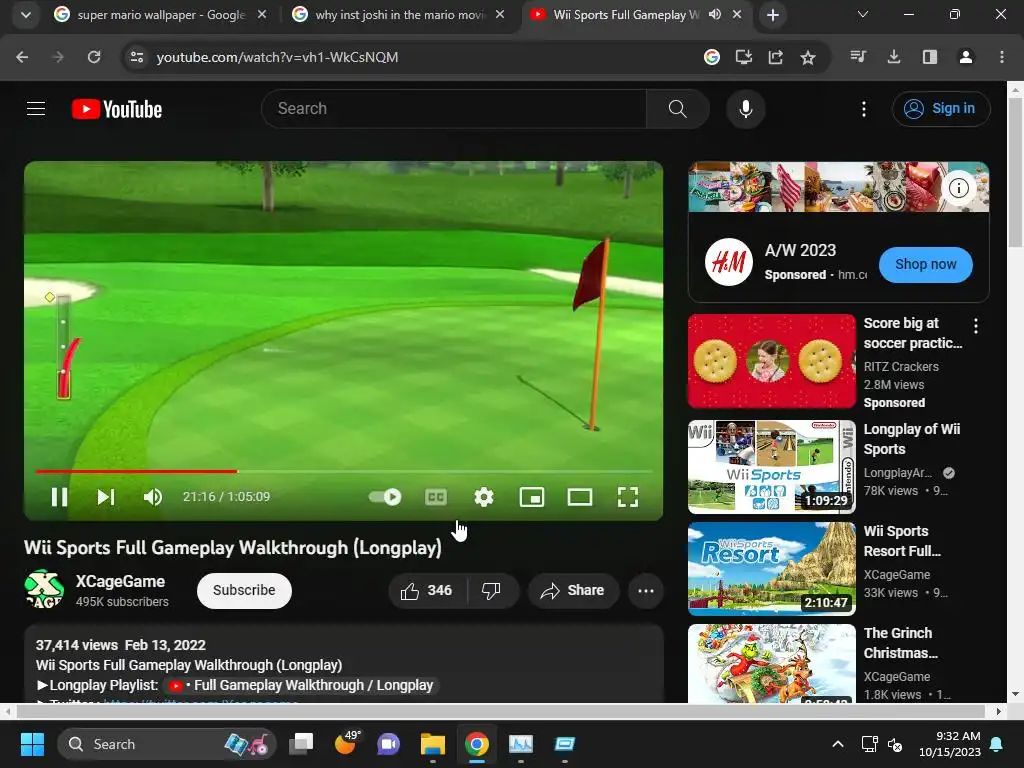Screen dimensions: 1024x768
Task: Share this page from the address bar
Action: (x=776, y=57)
